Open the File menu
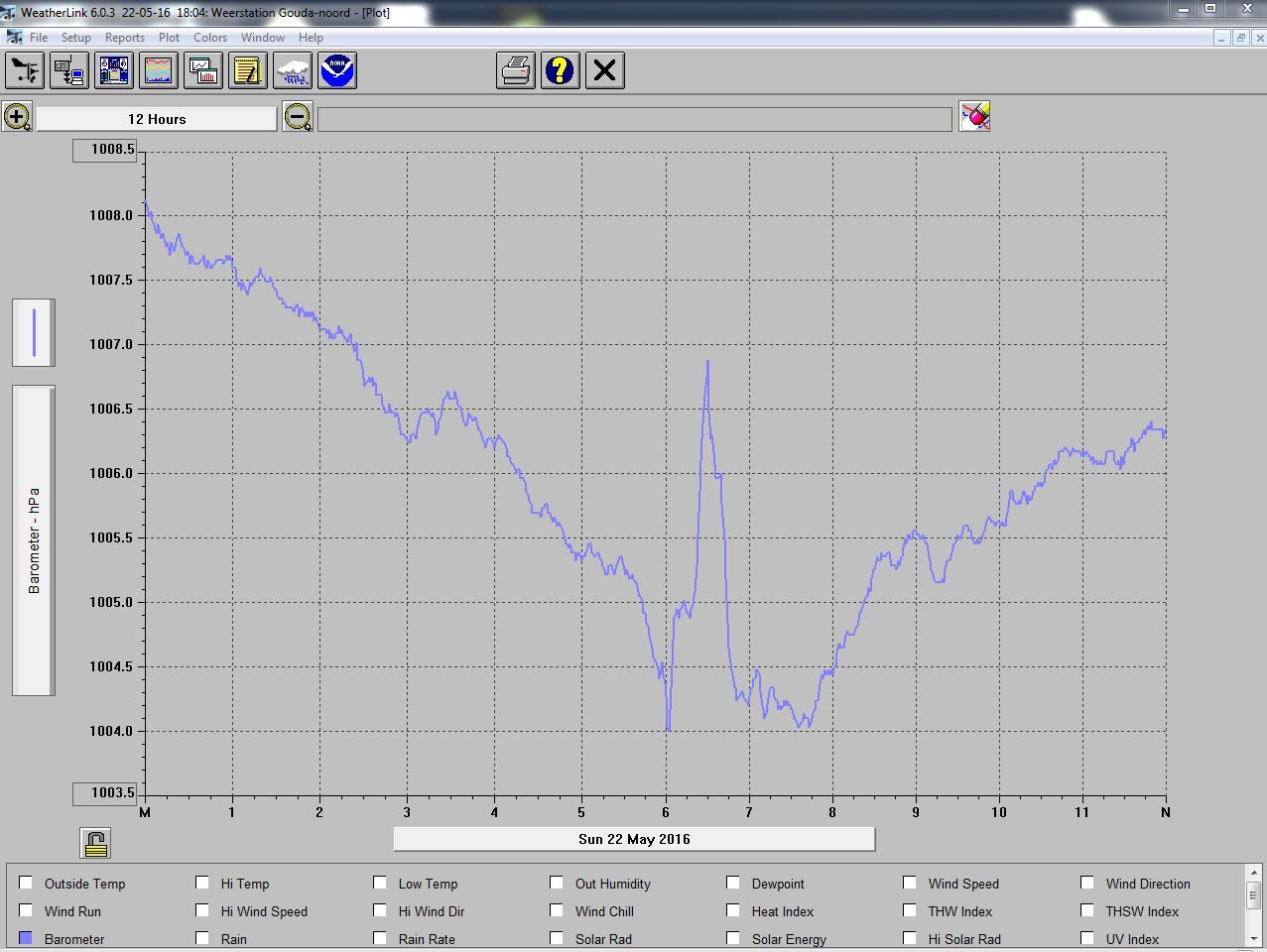The width and height of the screenshot is (1267, 952). (39, 38)
